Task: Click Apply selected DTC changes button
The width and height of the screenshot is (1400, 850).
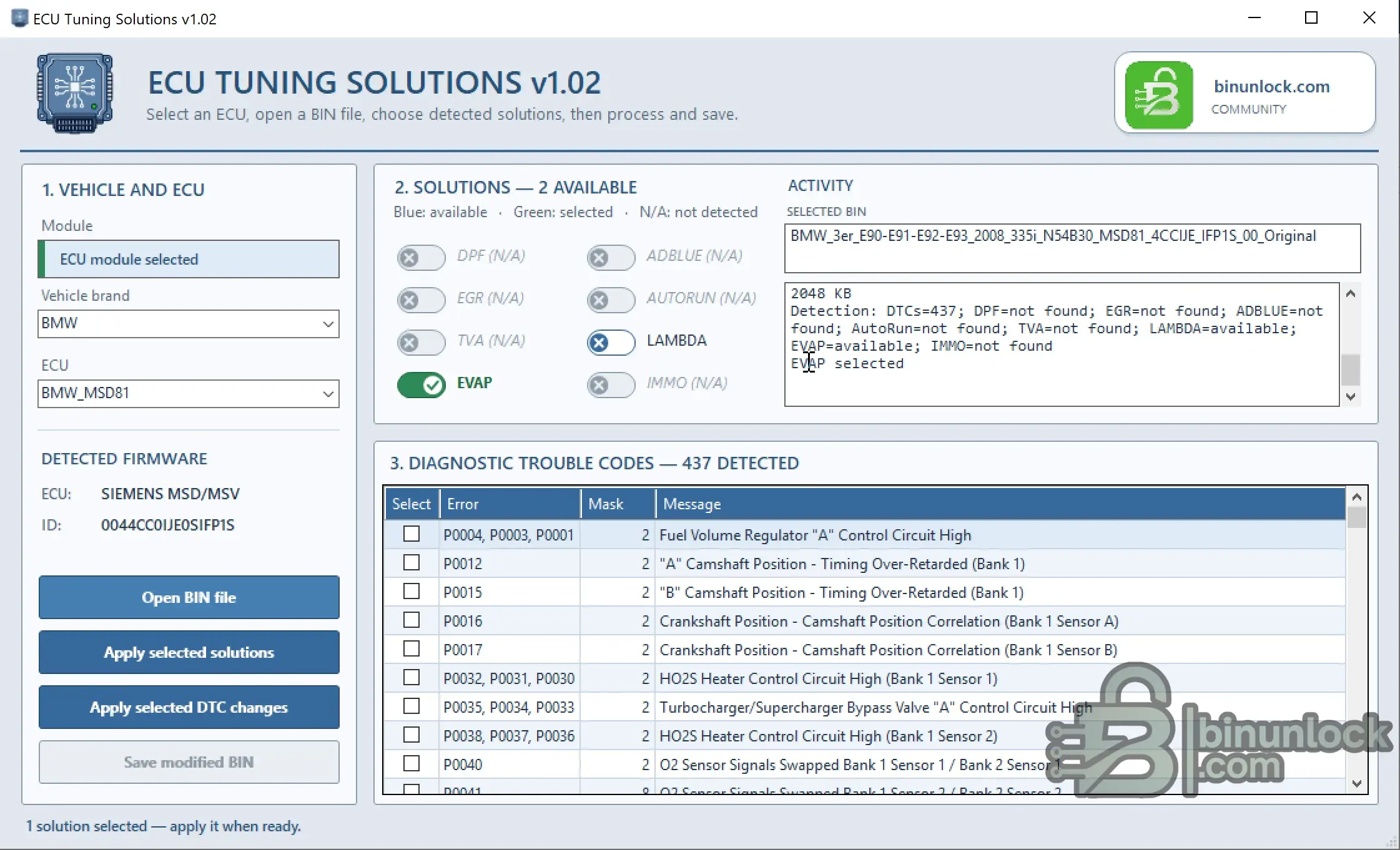Action: click(189, 707)
